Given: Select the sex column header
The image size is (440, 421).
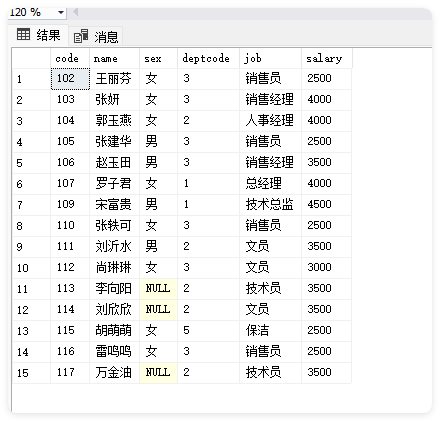Looking at the screenshot, I should [158, 58].
